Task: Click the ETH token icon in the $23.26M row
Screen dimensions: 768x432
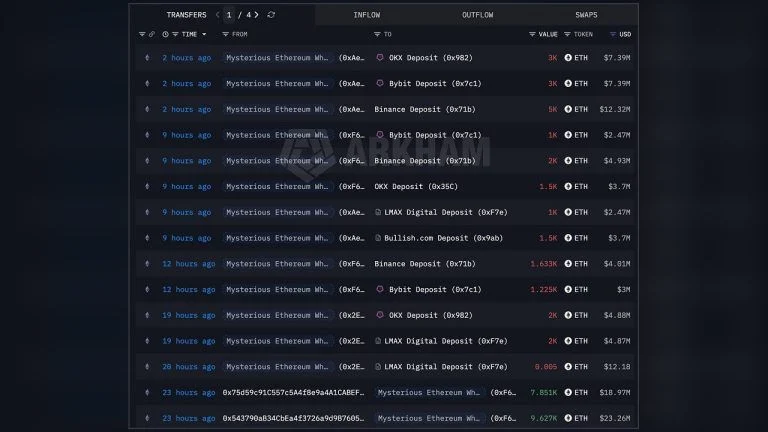Action: pyautogui.click(x=568, y=418)
